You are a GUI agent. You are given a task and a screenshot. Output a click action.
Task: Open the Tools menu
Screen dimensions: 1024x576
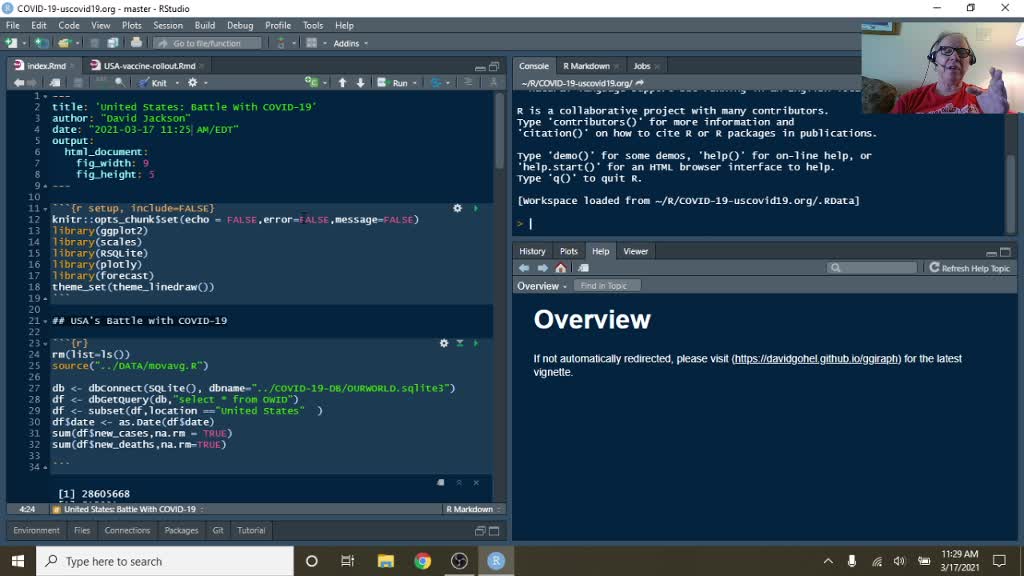pos(313,25)
